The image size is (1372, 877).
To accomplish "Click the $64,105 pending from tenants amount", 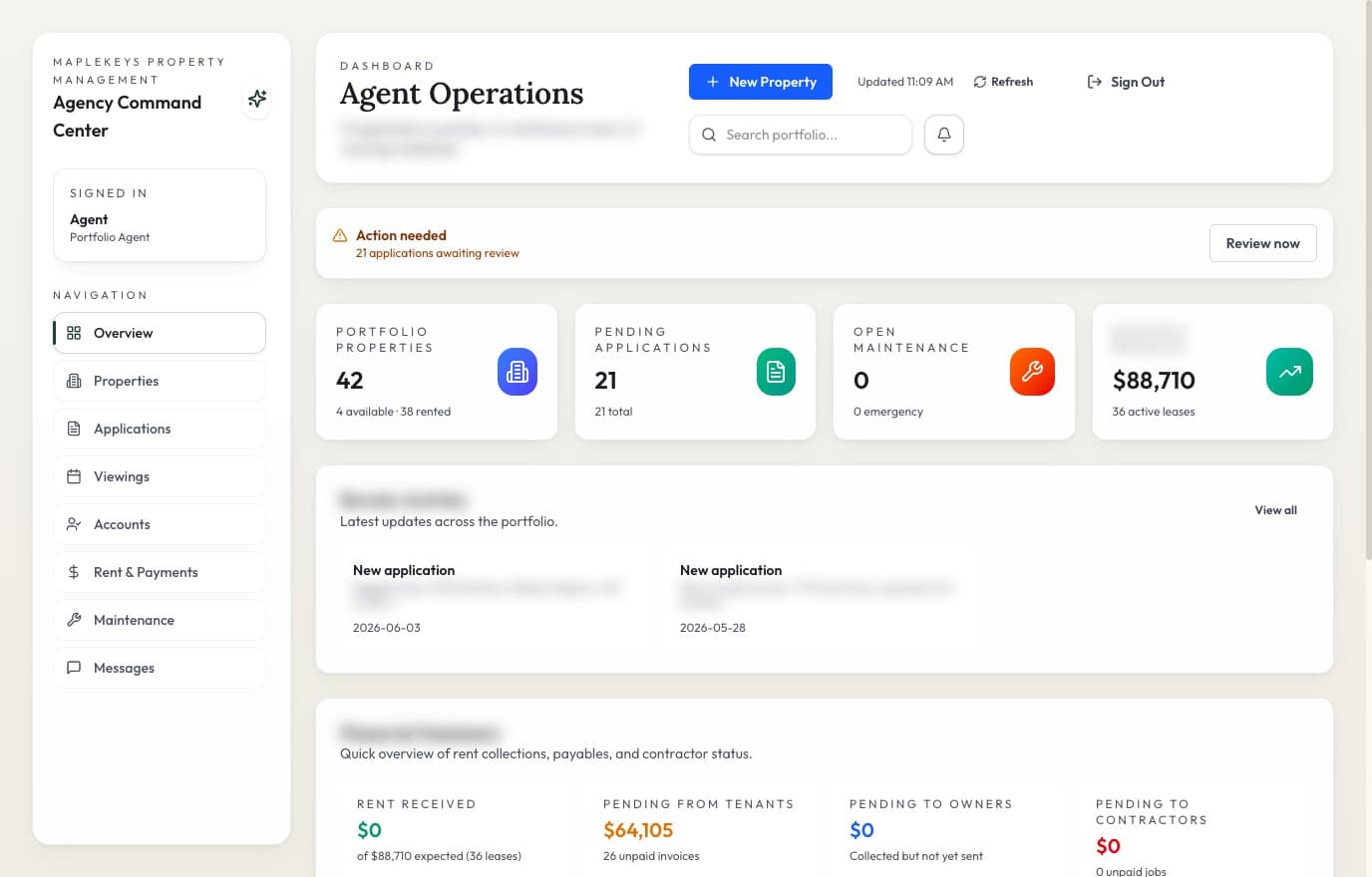I will [638, 830].
